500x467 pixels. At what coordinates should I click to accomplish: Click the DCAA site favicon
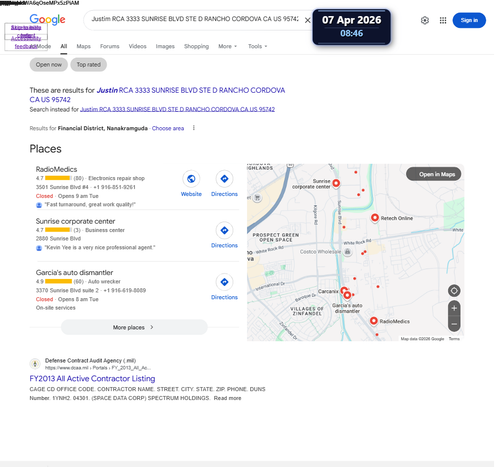35,364
